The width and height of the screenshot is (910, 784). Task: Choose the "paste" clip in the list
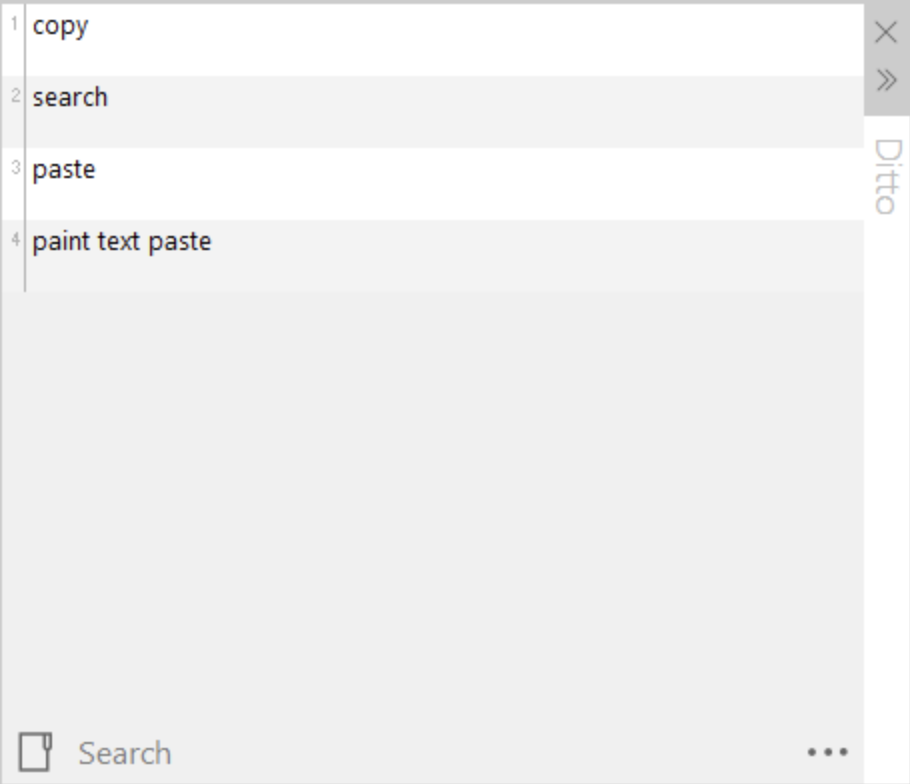pos(64,170)
